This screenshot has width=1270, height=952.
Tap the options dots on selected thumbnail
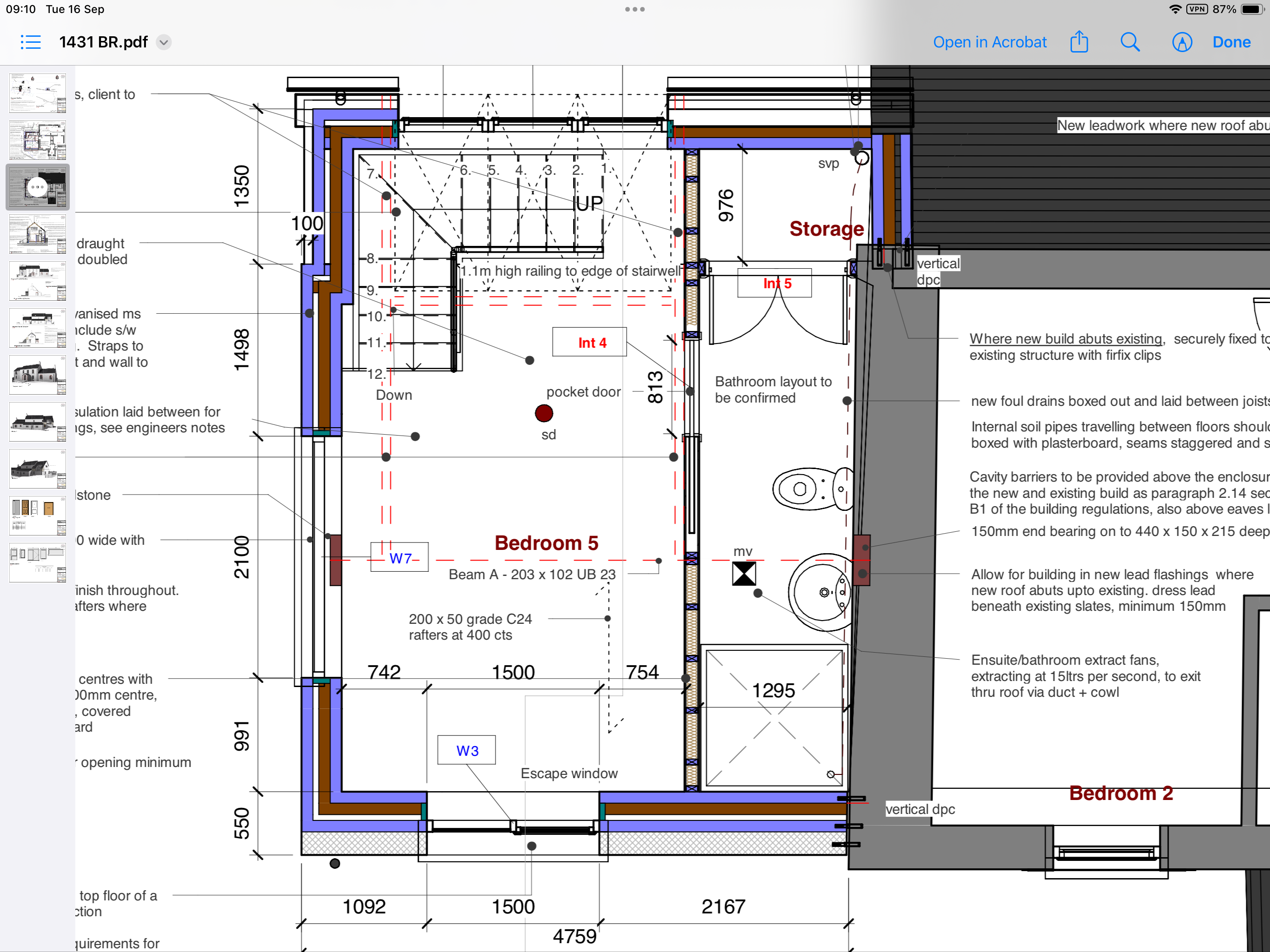(37, 186)
